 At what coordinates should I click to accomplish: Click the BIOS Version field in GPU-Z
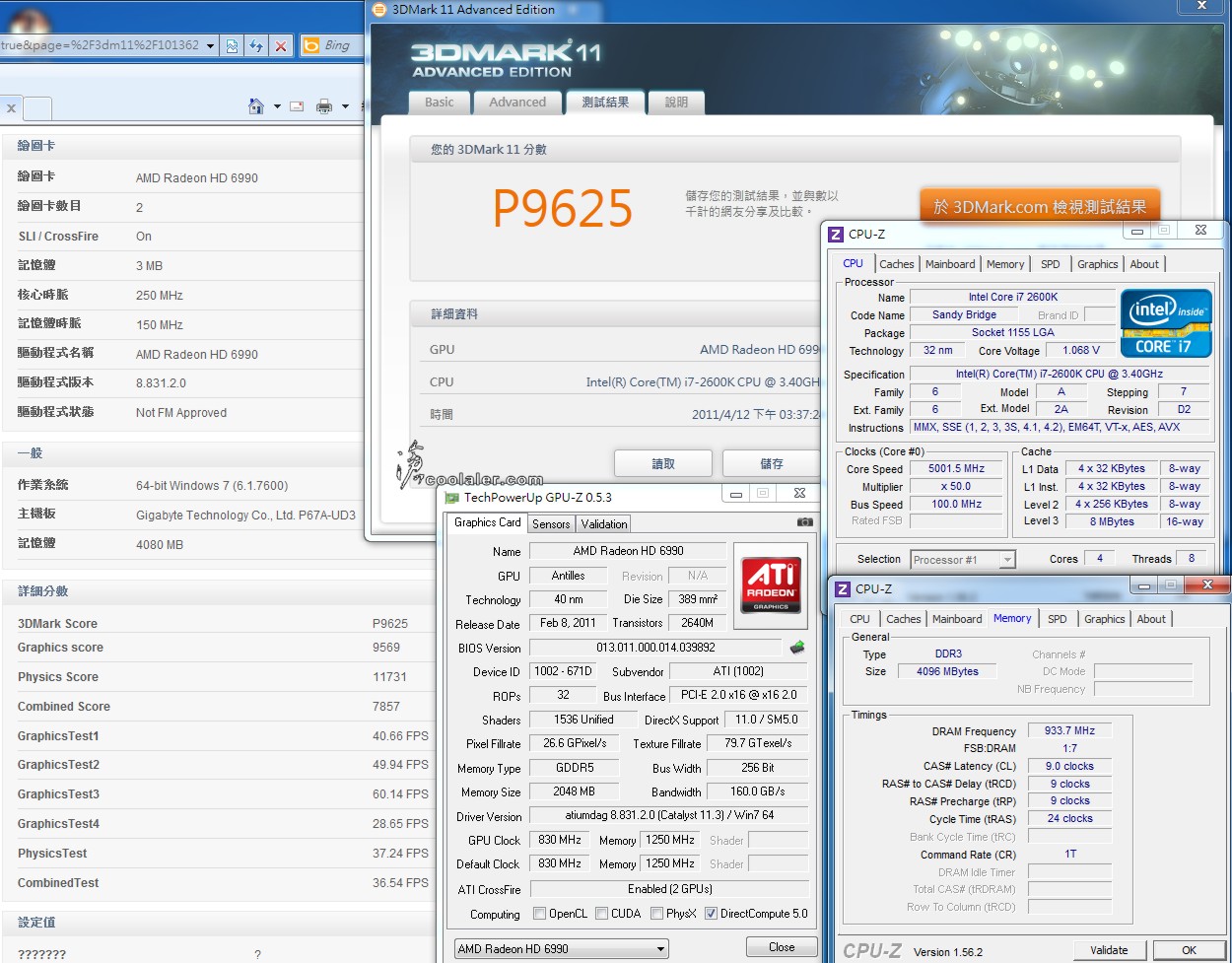click(x=656, y=648)
